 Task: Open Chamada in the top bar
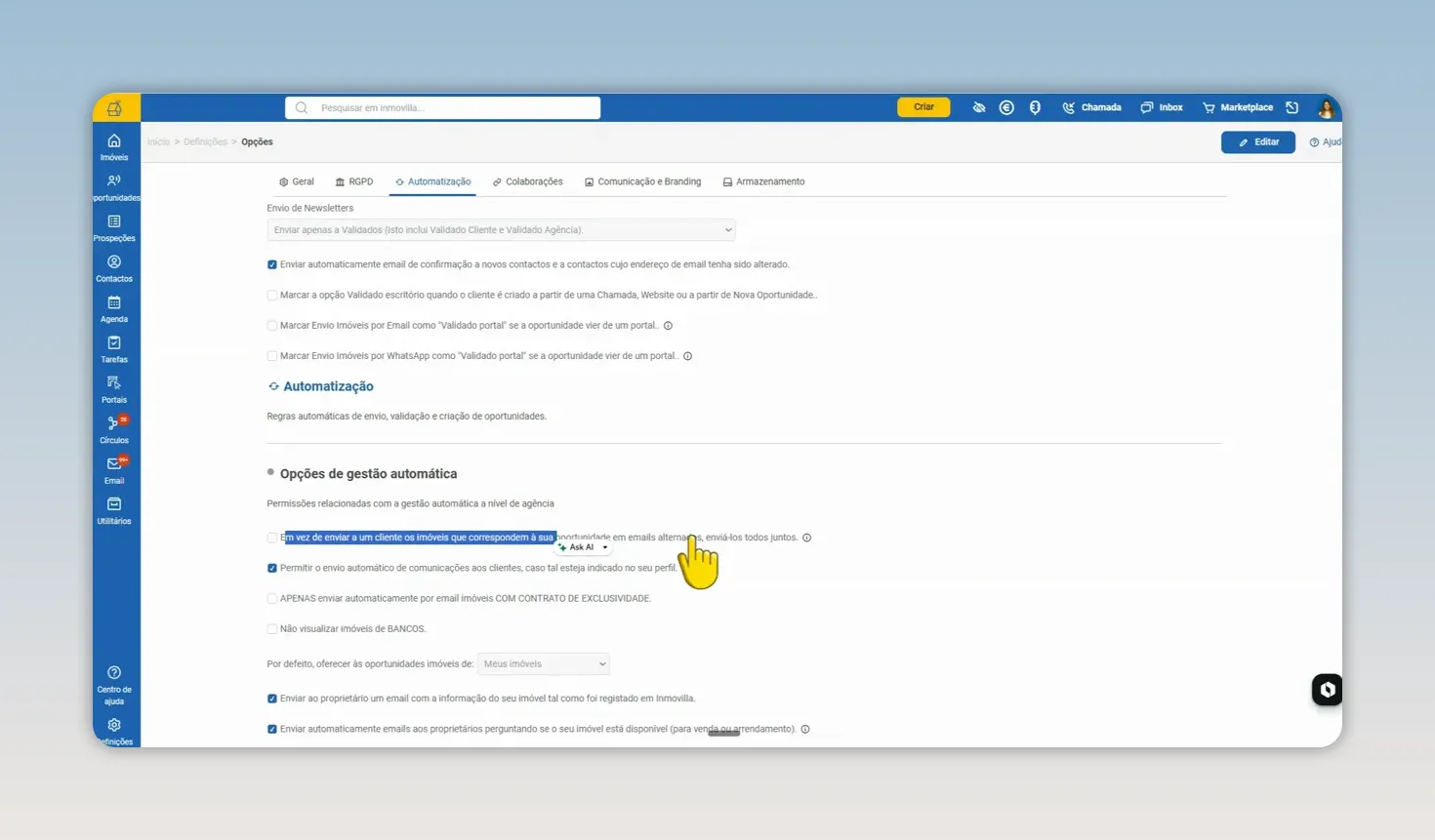click(1092, 107)
